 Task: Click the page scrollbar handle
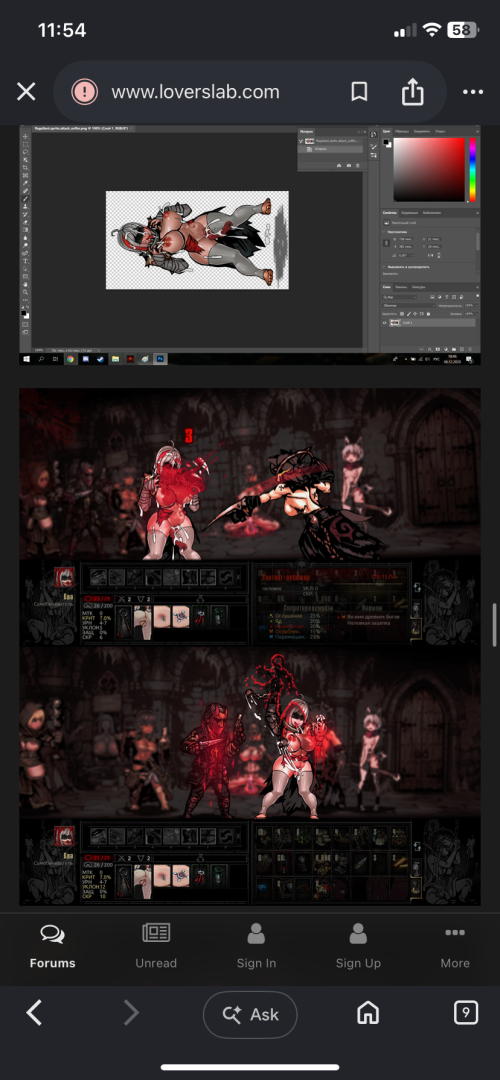494,624
